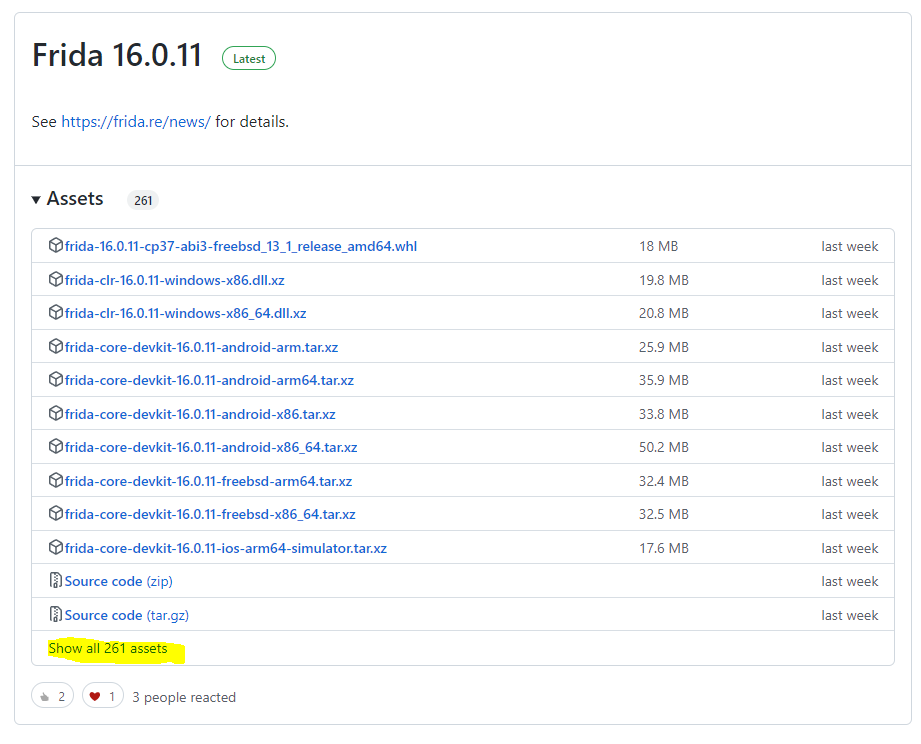The height and width of the screenshot is (744, 921).
Task: Download frida-core-devkit-16.0.11-freebsd-arm64.tar.xz
Action: [x=209, y=481]
